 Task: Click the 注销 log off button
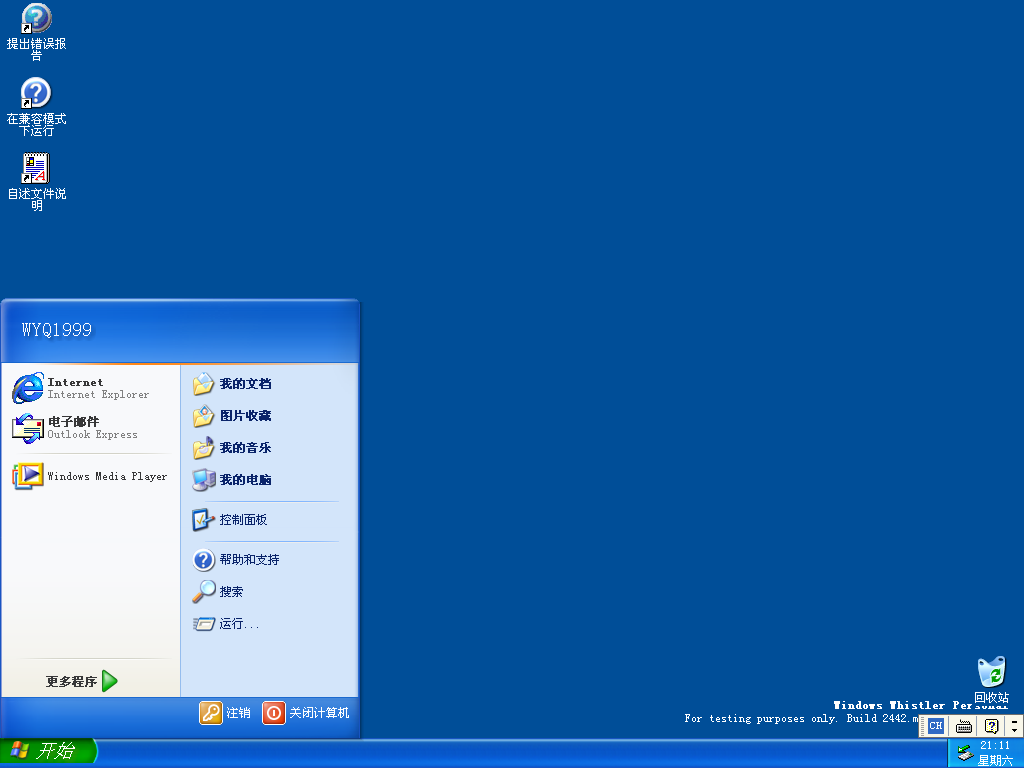(225, 712)
